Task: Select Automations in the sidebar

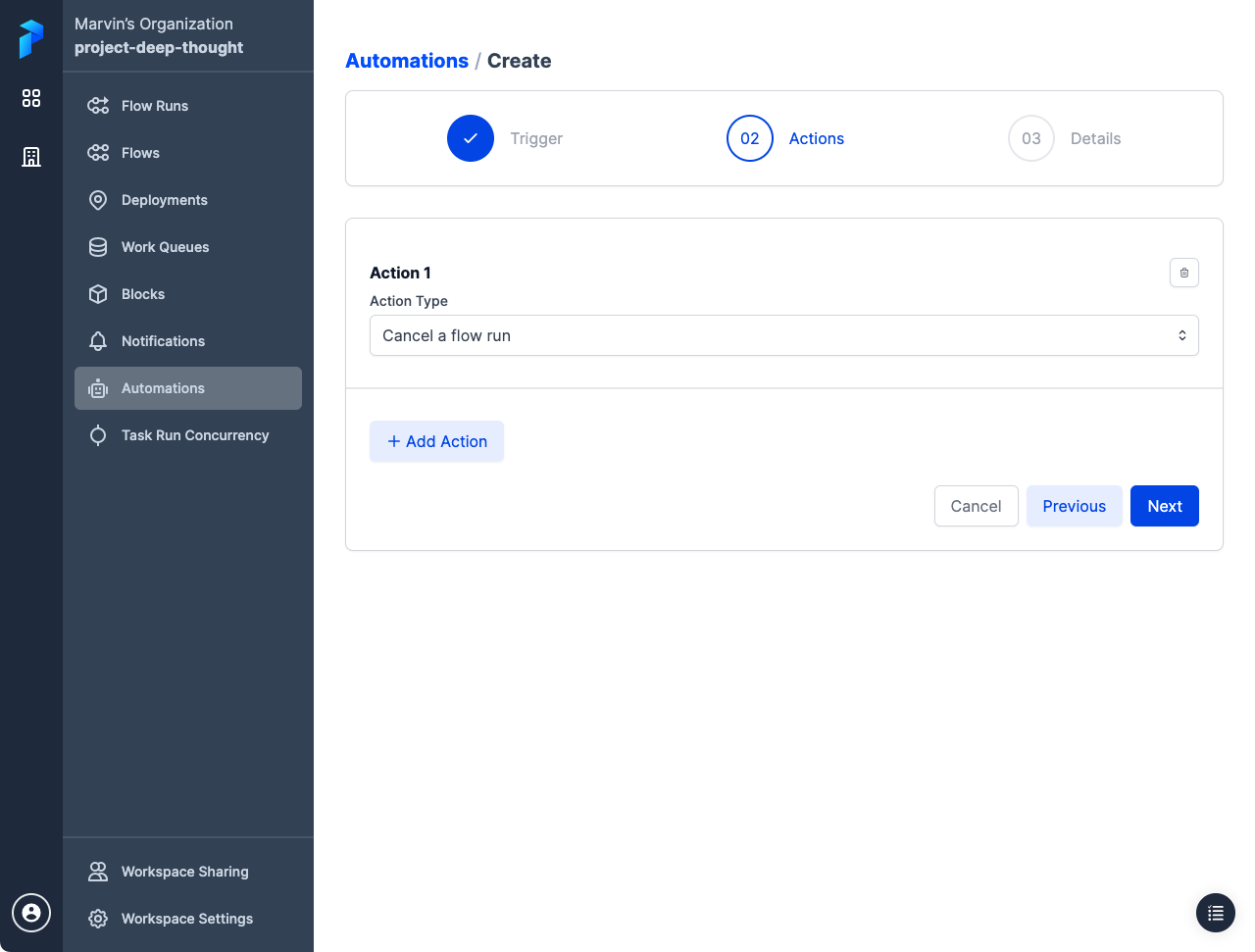Action: click(x=188, y=388)
